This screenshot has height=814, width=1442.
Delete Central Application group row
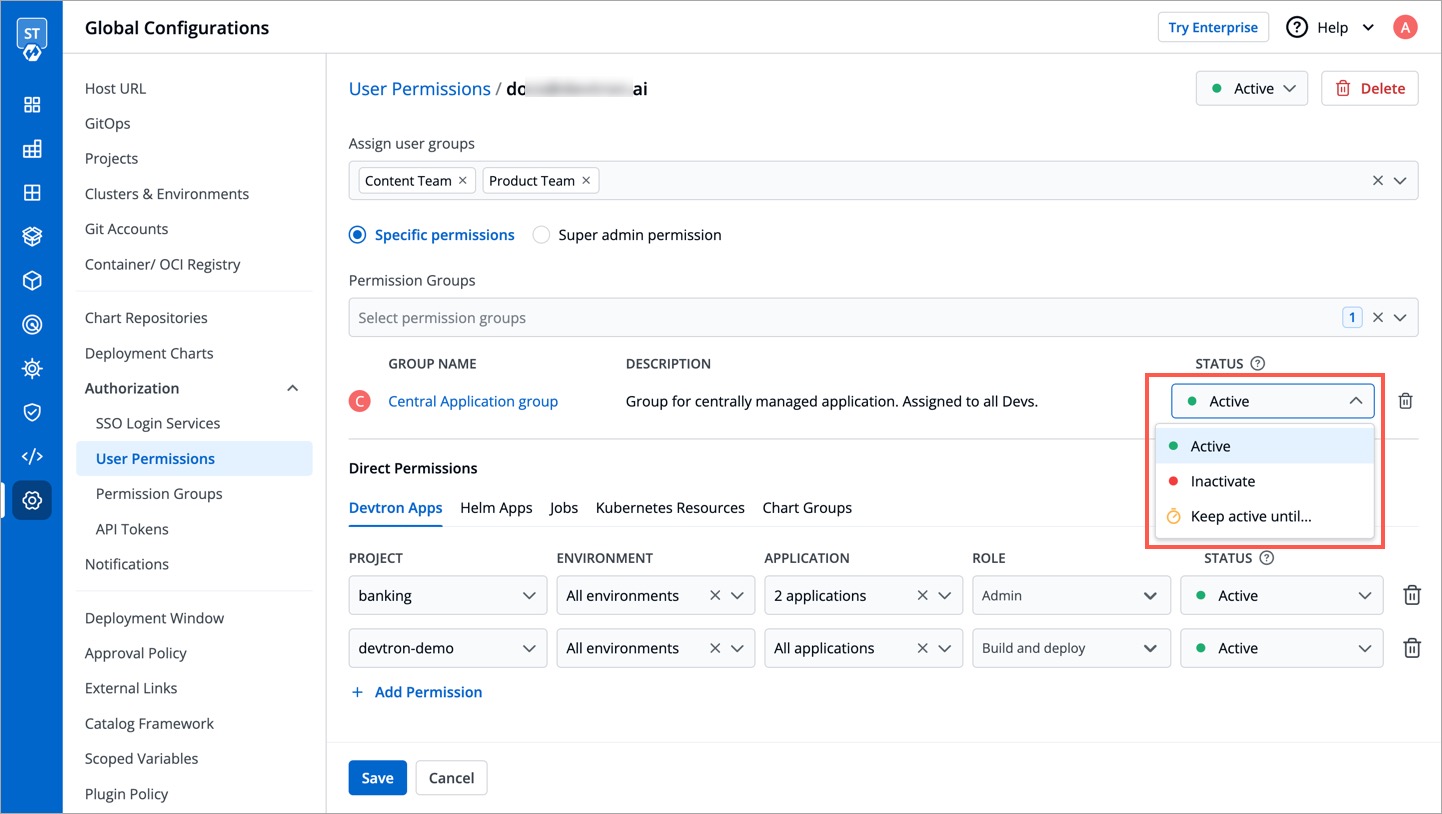1405,401
